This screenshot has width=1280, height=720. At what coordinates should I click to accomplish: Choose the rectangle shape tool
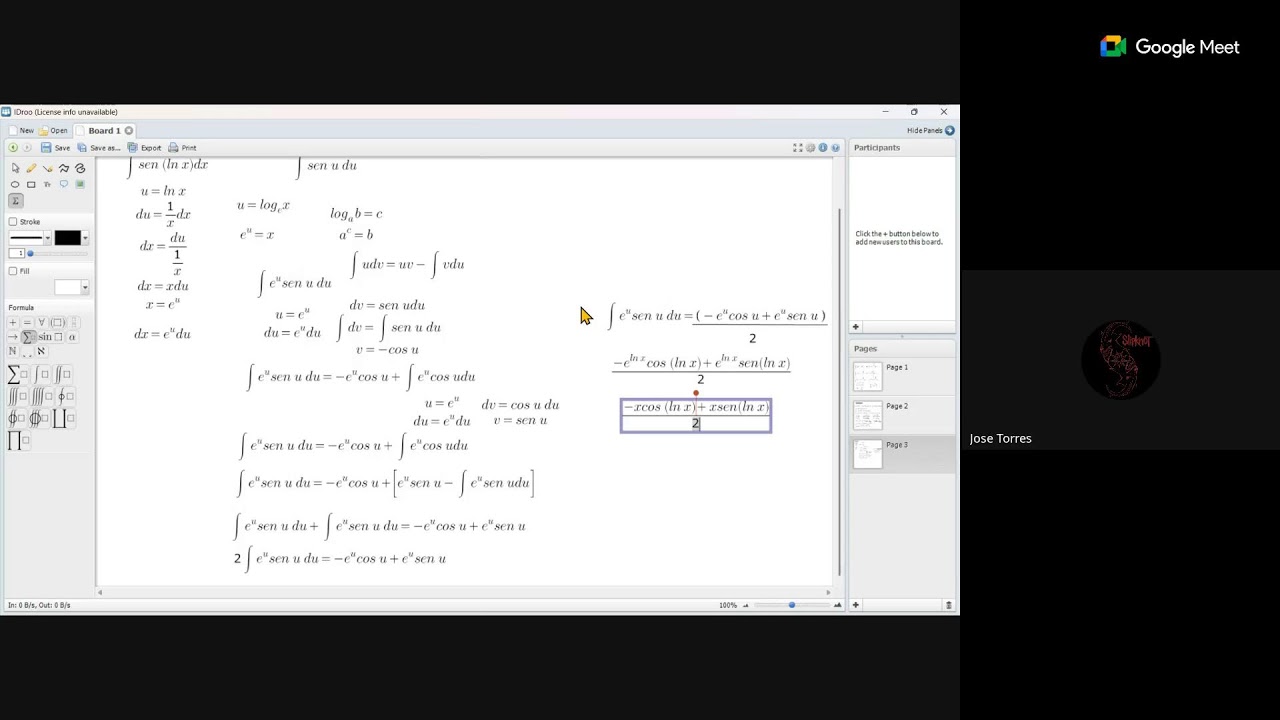click(x=31, y=184)
